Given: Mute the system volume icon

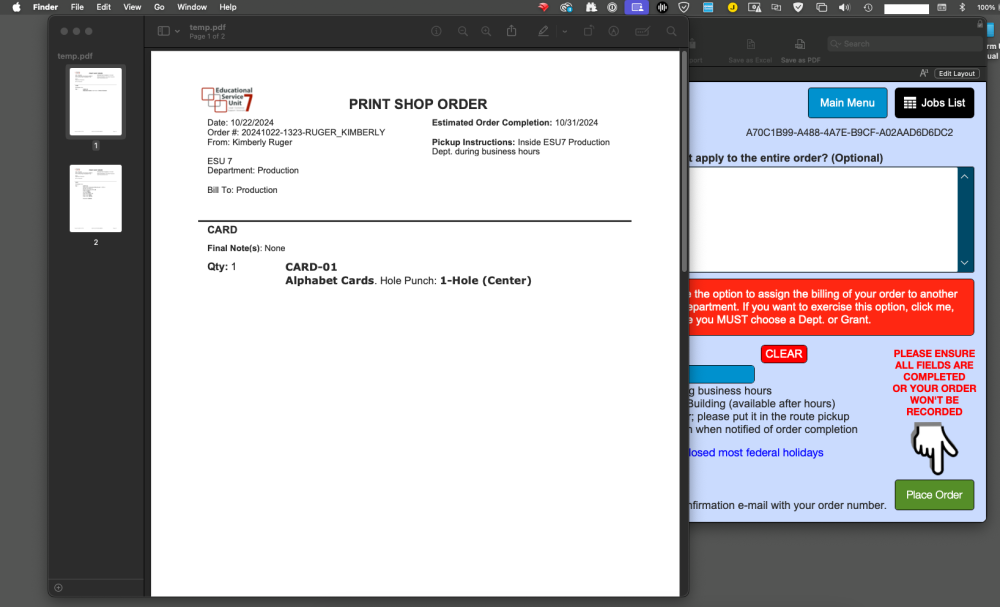Looking at the screenshot, I should [x=844, y=7].
